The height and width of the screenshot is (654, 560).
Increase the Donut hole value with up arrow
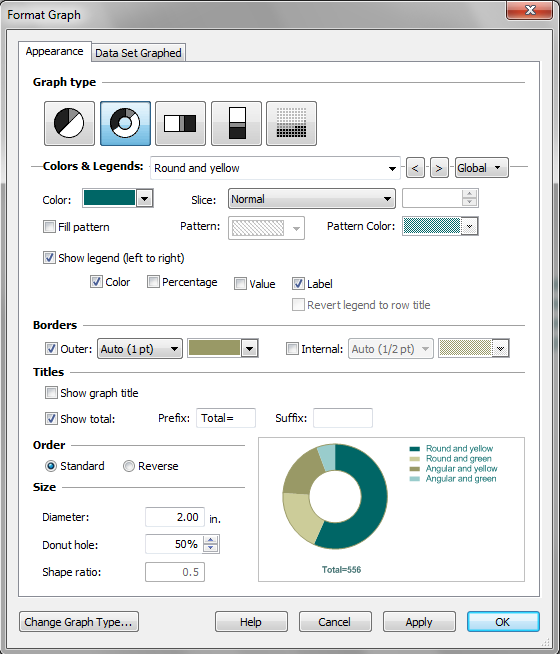(211, 540)
